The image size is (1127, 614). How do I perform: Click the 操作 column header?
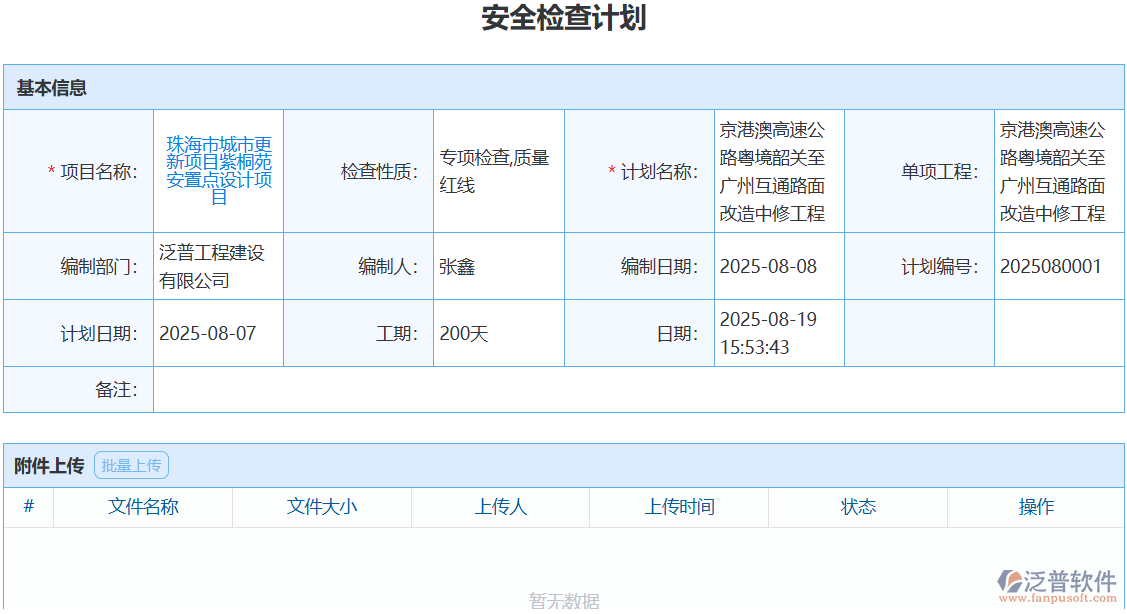point(1037,507)
